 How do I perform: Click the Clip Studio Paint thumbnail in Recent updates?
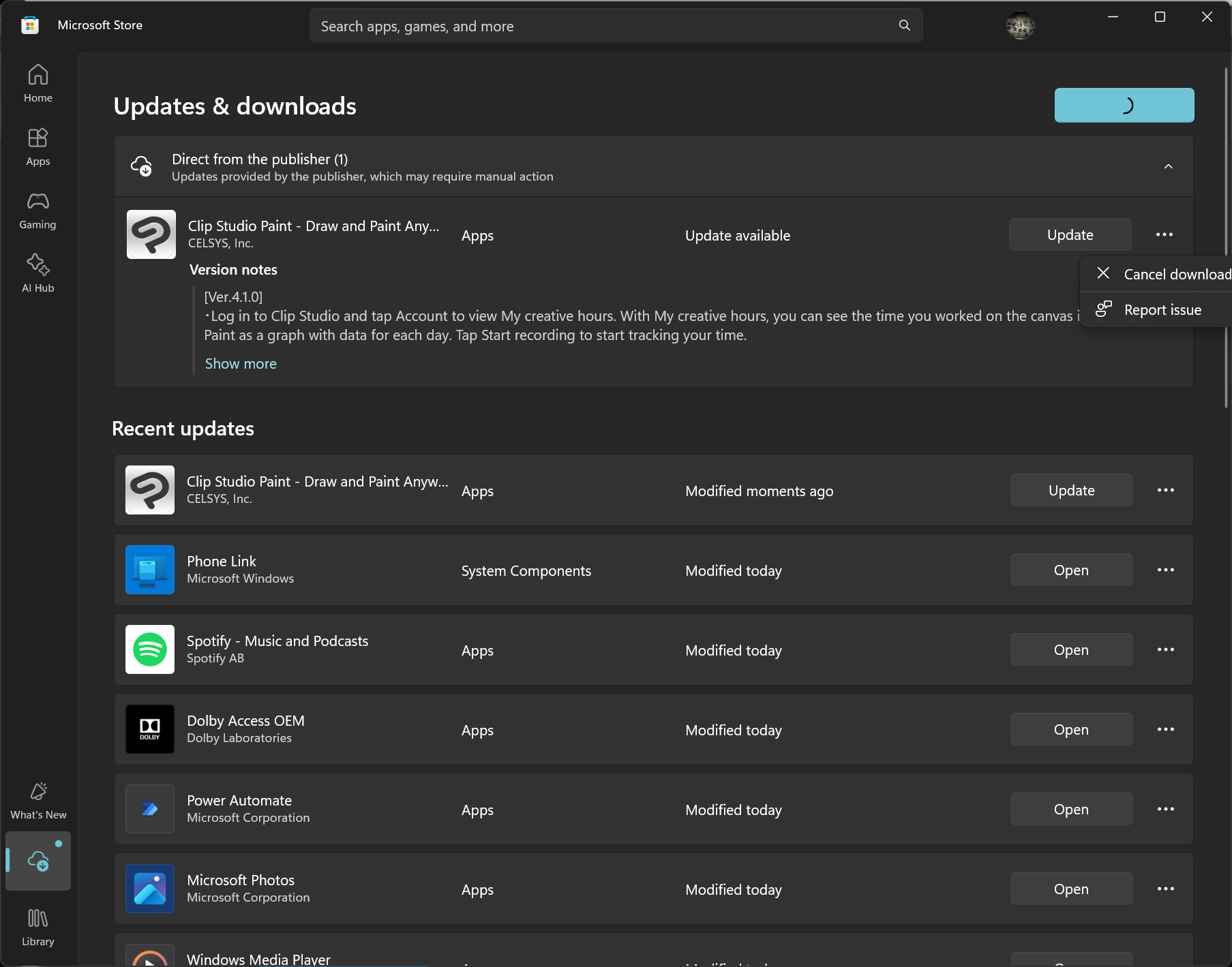coord(150,490)
